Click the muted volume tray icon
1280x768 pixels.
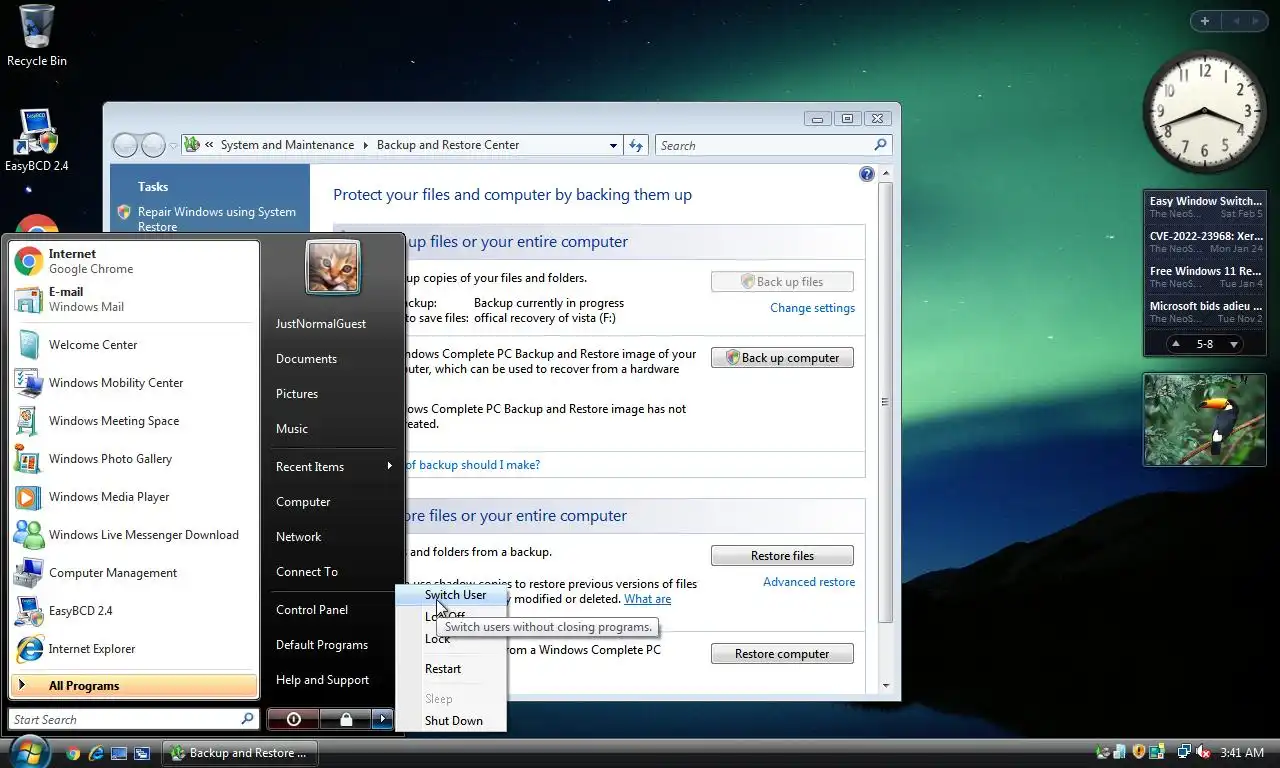(1203, 753)
